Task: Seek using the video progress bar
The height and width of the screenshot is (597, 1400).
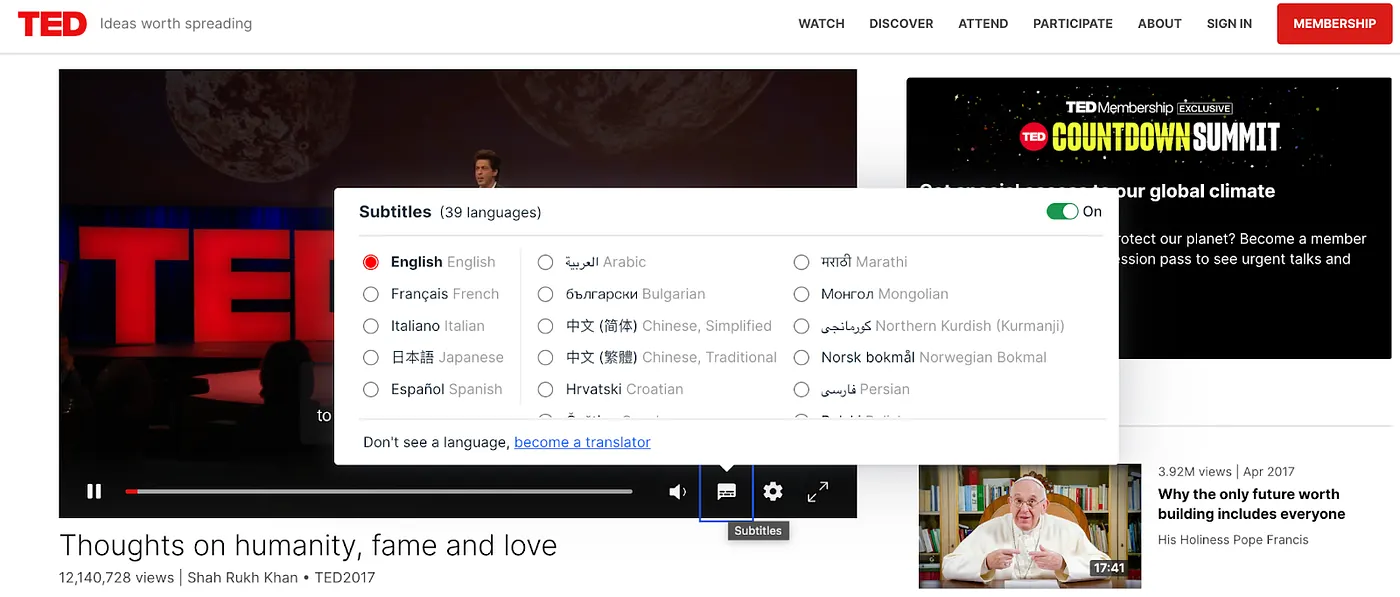Action: 379,491
